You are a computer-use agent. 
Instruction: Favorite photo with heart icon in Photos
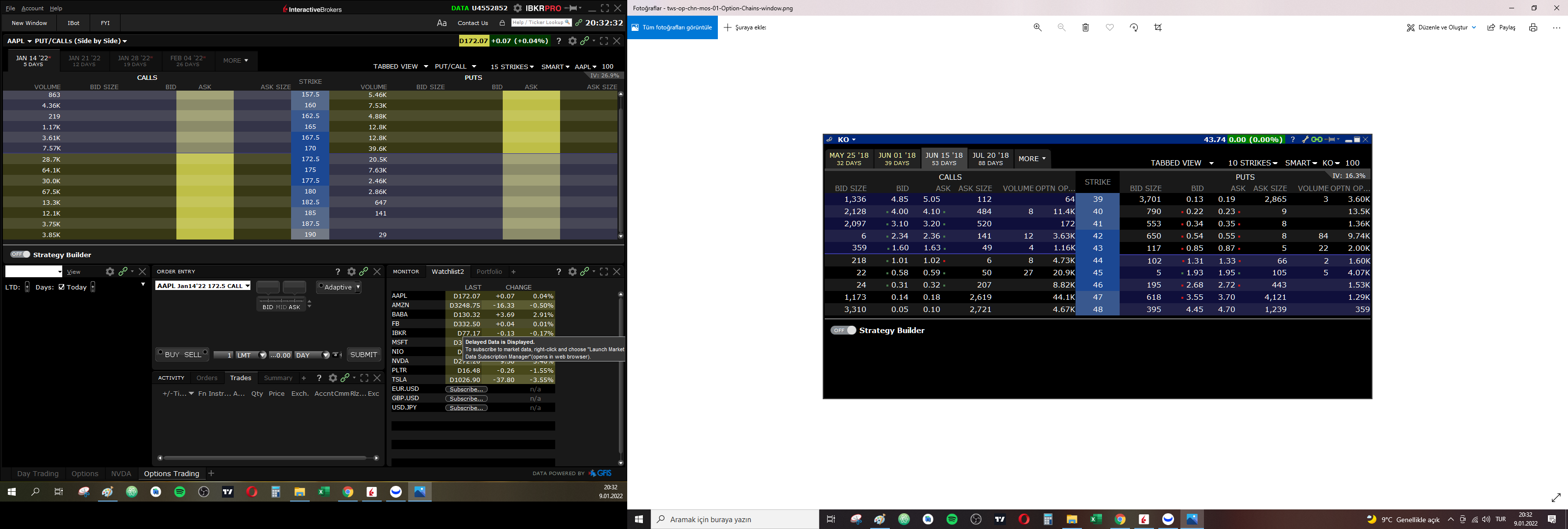click(1110, 27)
